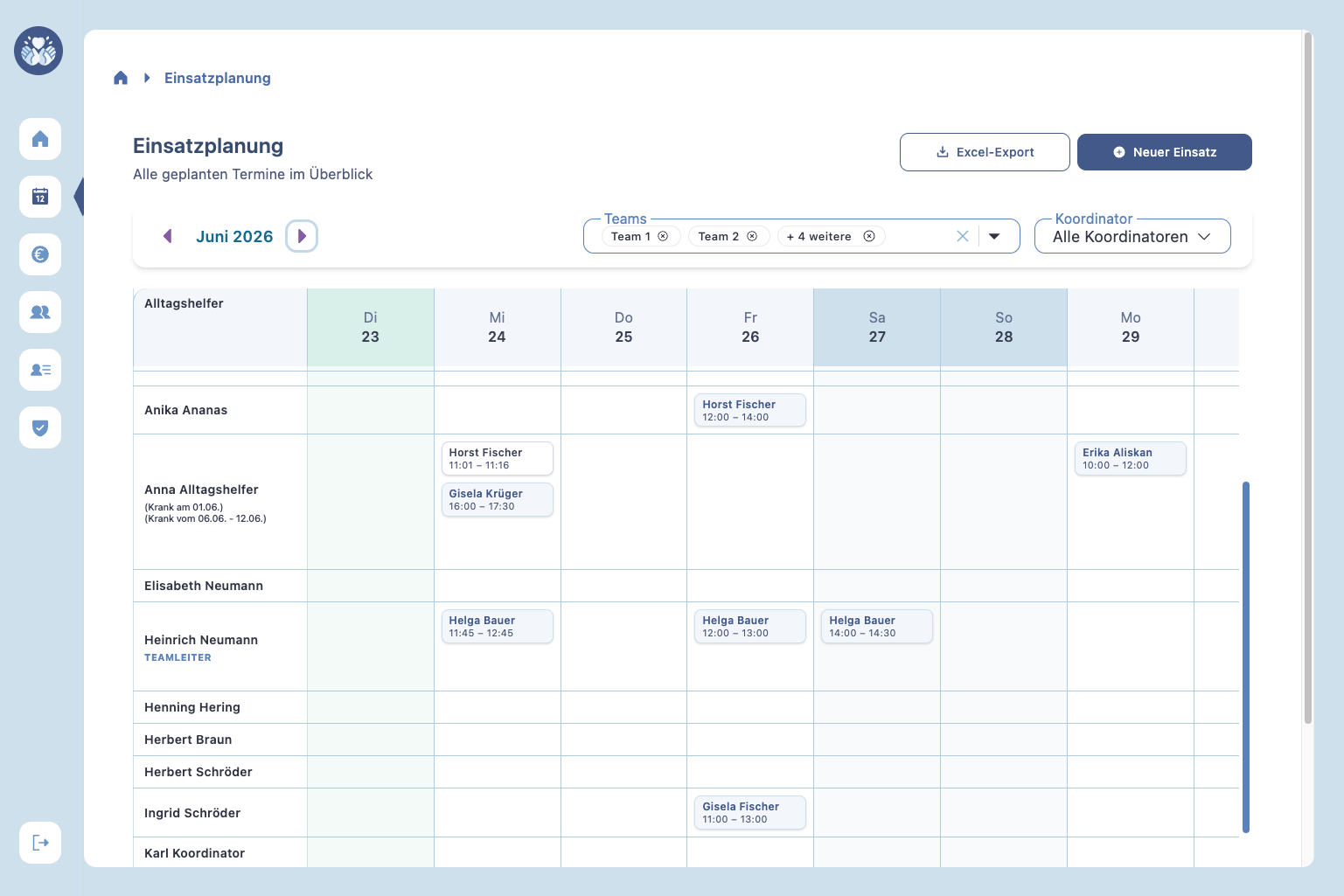Select the Mo 29 column header
Screen dimensions: 1344x896
point(1131,327)
